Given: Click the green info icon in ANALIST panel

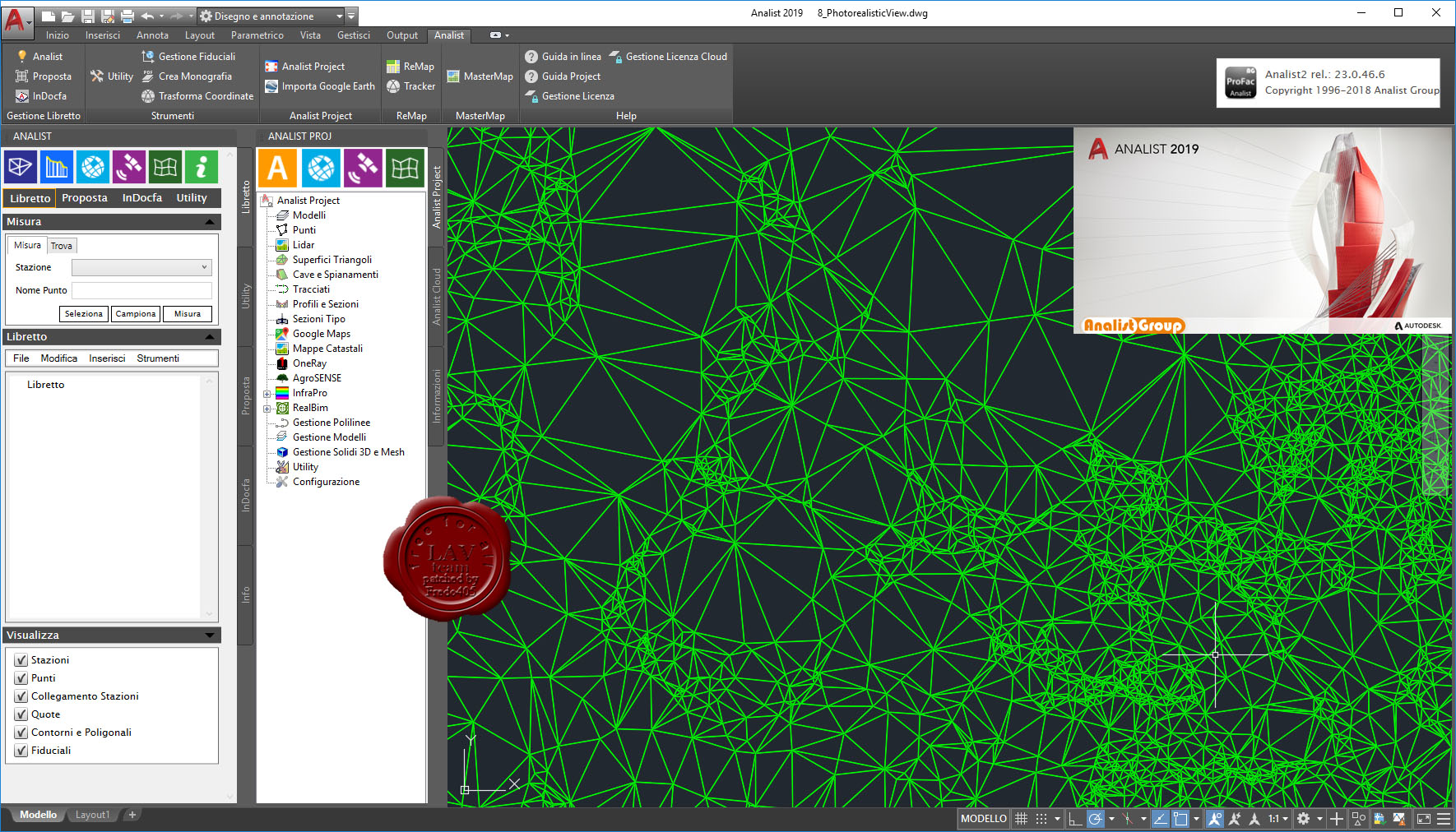Looking at the screenshot, I should tap(202, 167).
